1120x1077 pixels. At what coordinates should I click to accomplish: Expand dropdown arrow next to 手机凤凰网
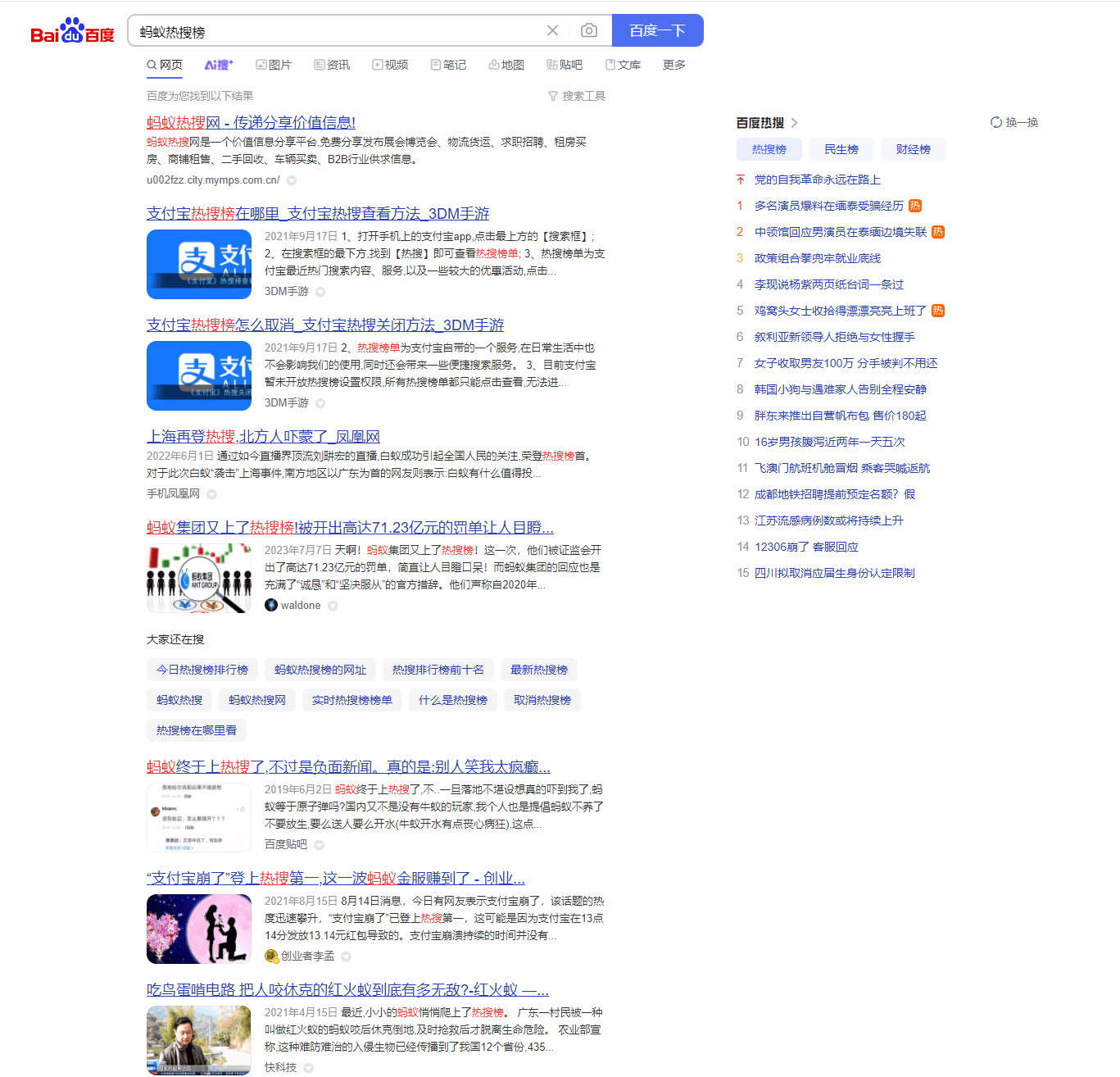click(x=212, y=494)
